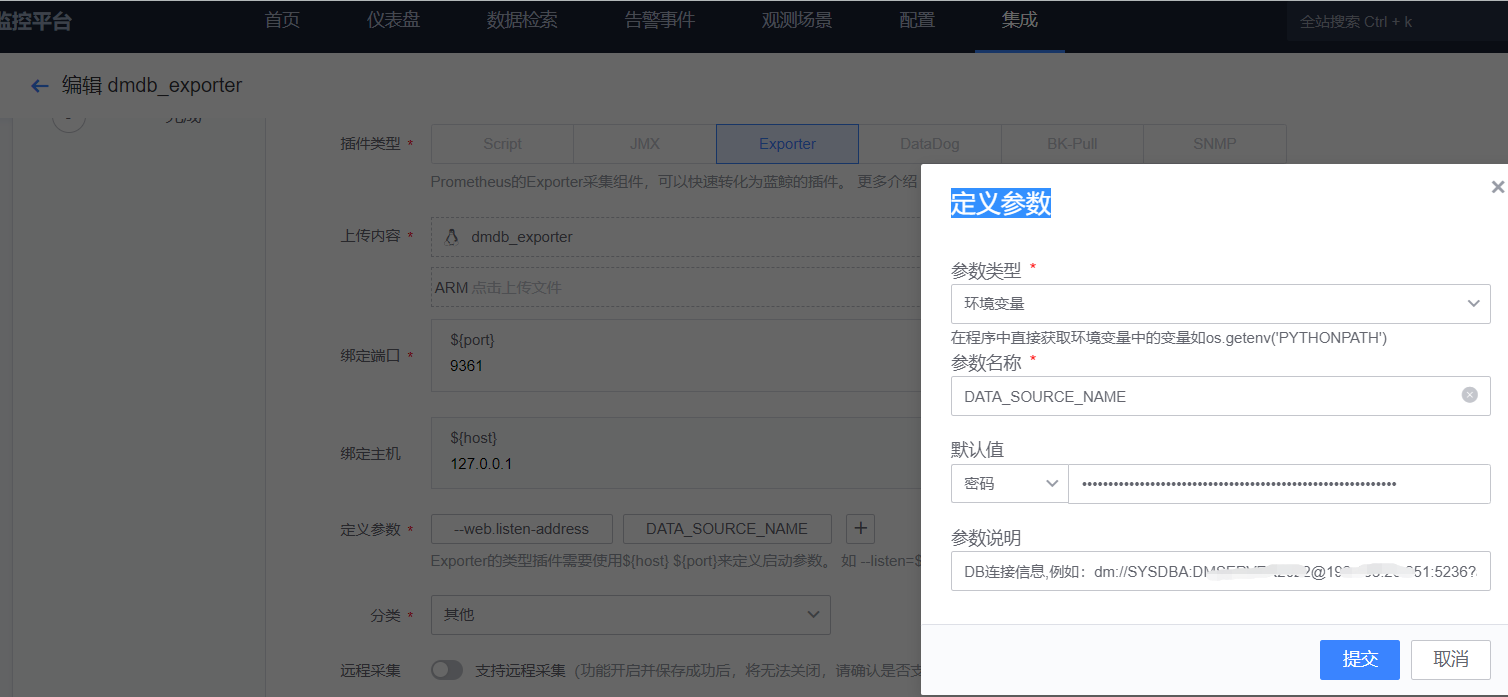Open the 配置 navigation tab

(917, 20)
